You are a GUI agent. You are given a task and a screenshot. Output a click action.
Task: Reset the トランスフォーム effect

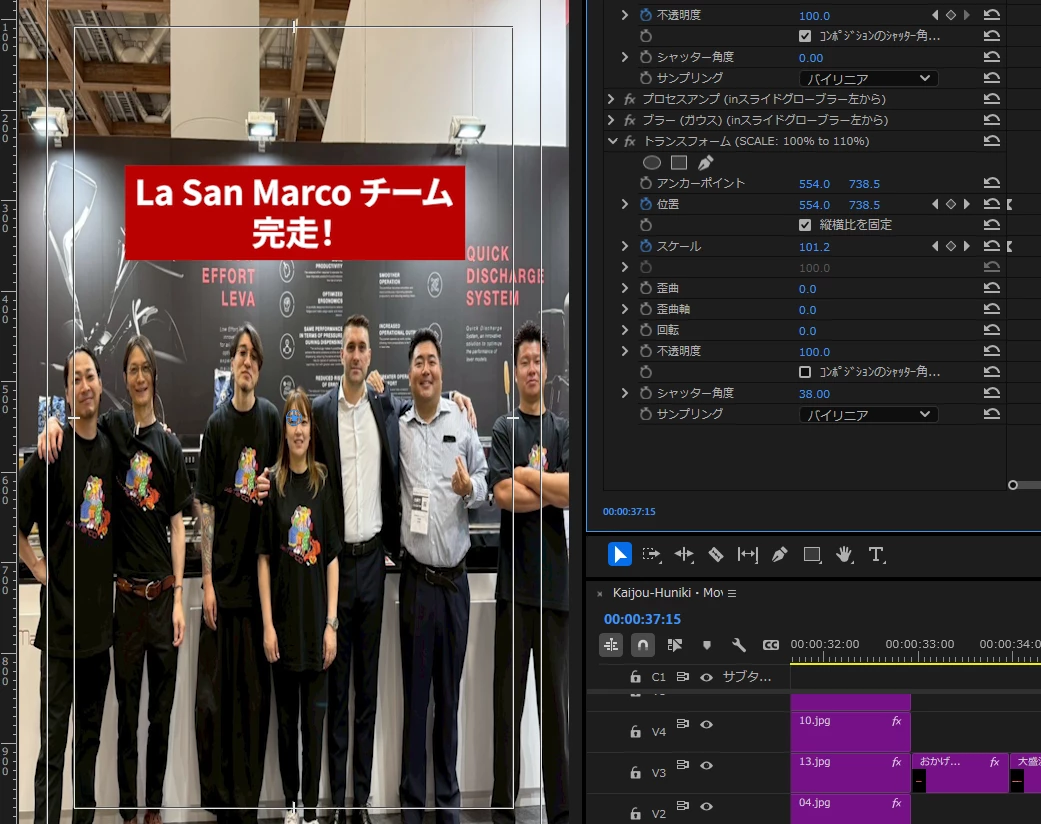[x=991, y=141]
